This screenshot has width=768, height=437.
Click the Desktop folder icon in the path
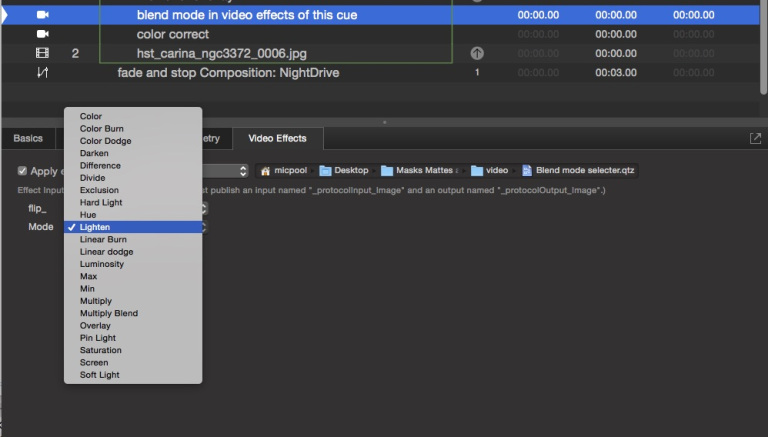coord(326,171)
